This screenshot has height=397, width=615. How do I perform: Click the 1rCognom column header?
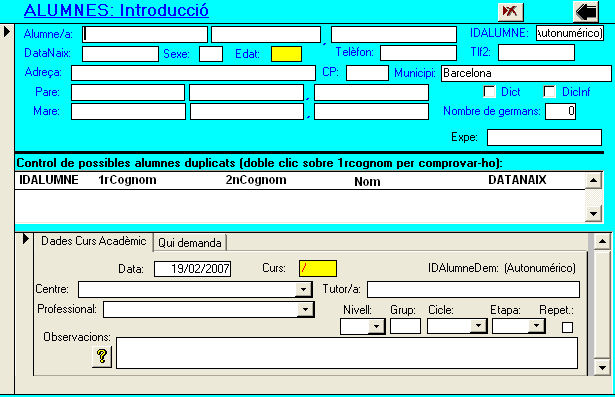[127, 180]
